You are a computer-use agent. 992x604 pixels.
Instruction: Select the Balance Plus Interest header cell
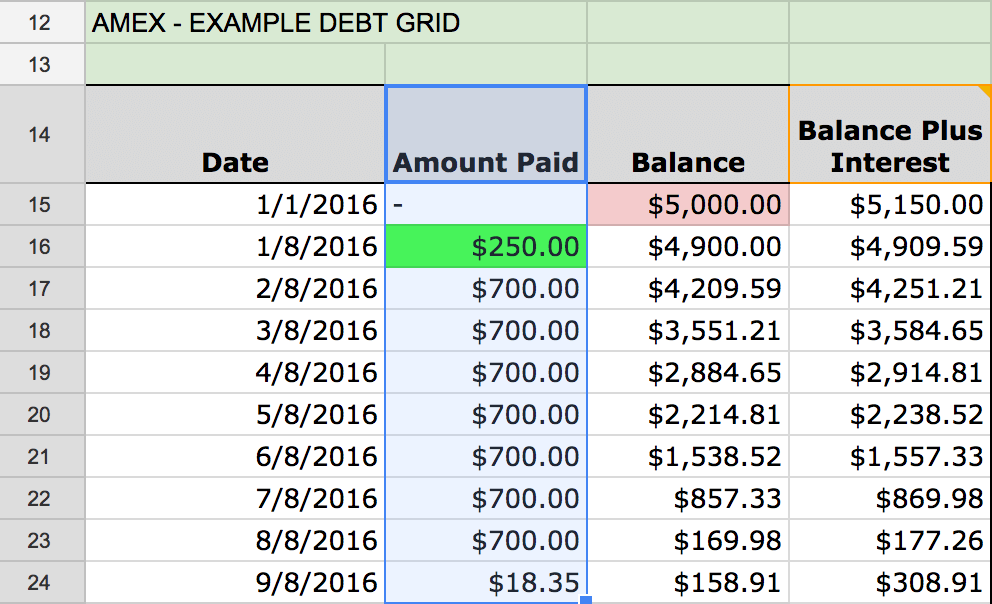889,135
